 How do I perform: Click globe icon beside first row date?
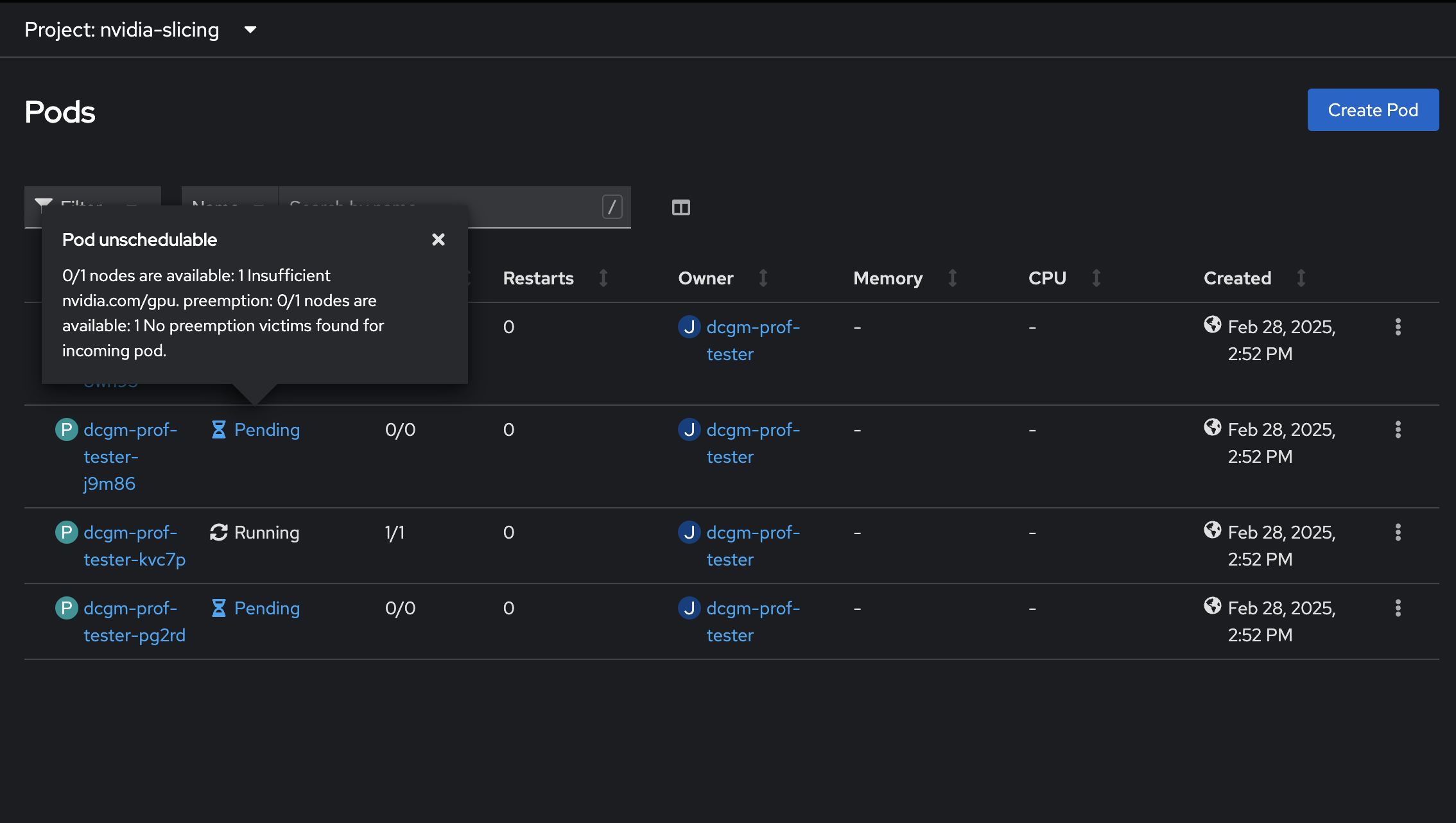point(1213,324)
